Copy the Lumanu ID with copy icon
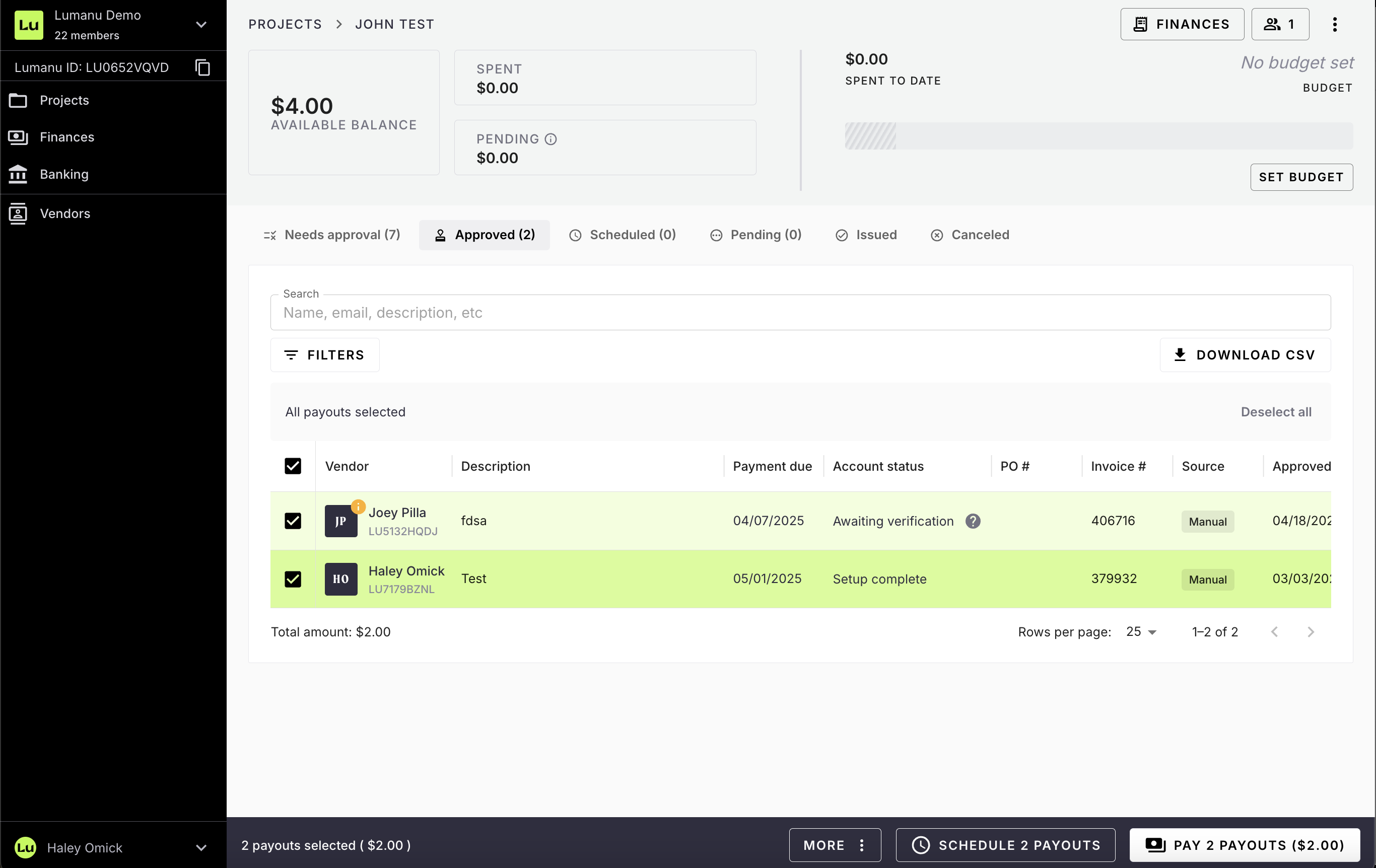This screenshot has width=1376, height=868. tap(202, 67)
